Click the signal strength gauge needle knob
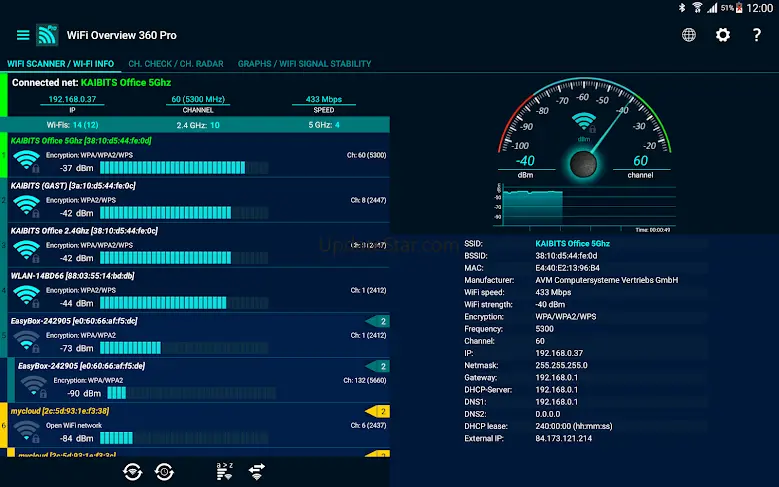Screen dimensions: 779x487 (x=583, y=164)
